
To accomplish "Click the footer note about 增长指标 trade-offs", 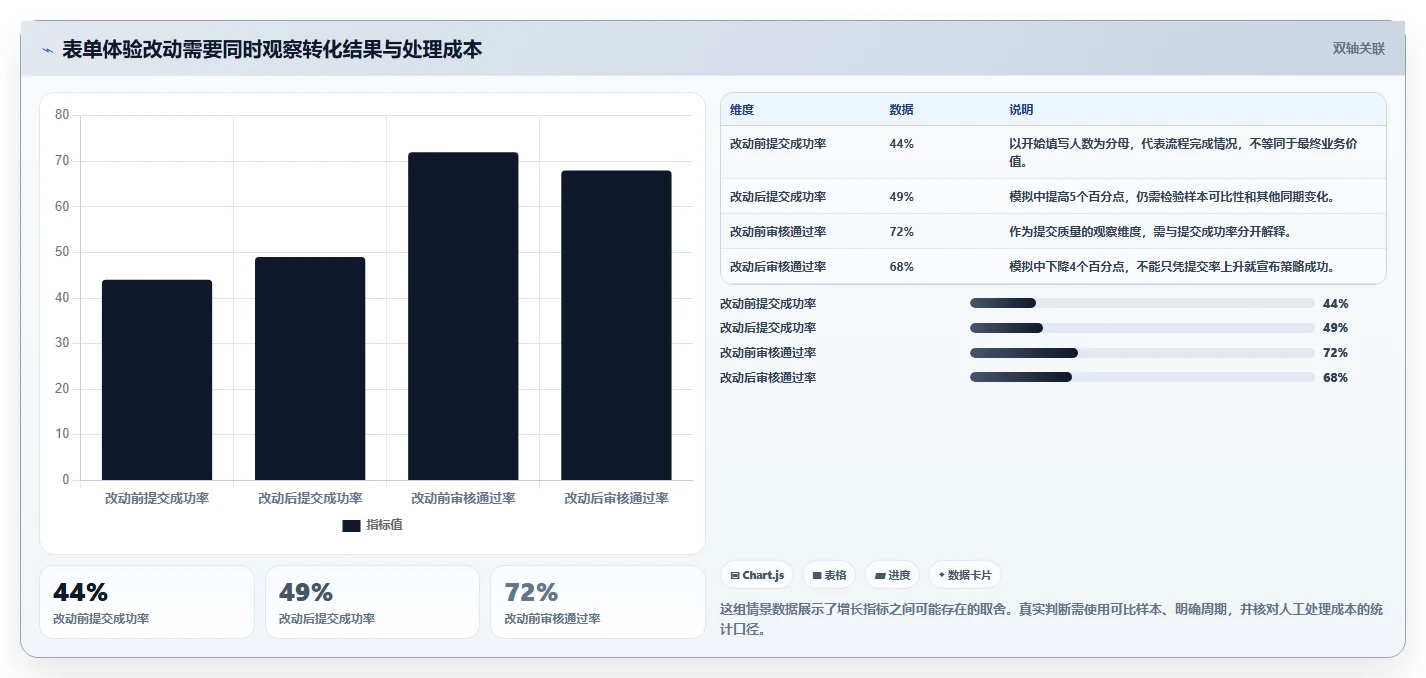I will [1051, 620].
